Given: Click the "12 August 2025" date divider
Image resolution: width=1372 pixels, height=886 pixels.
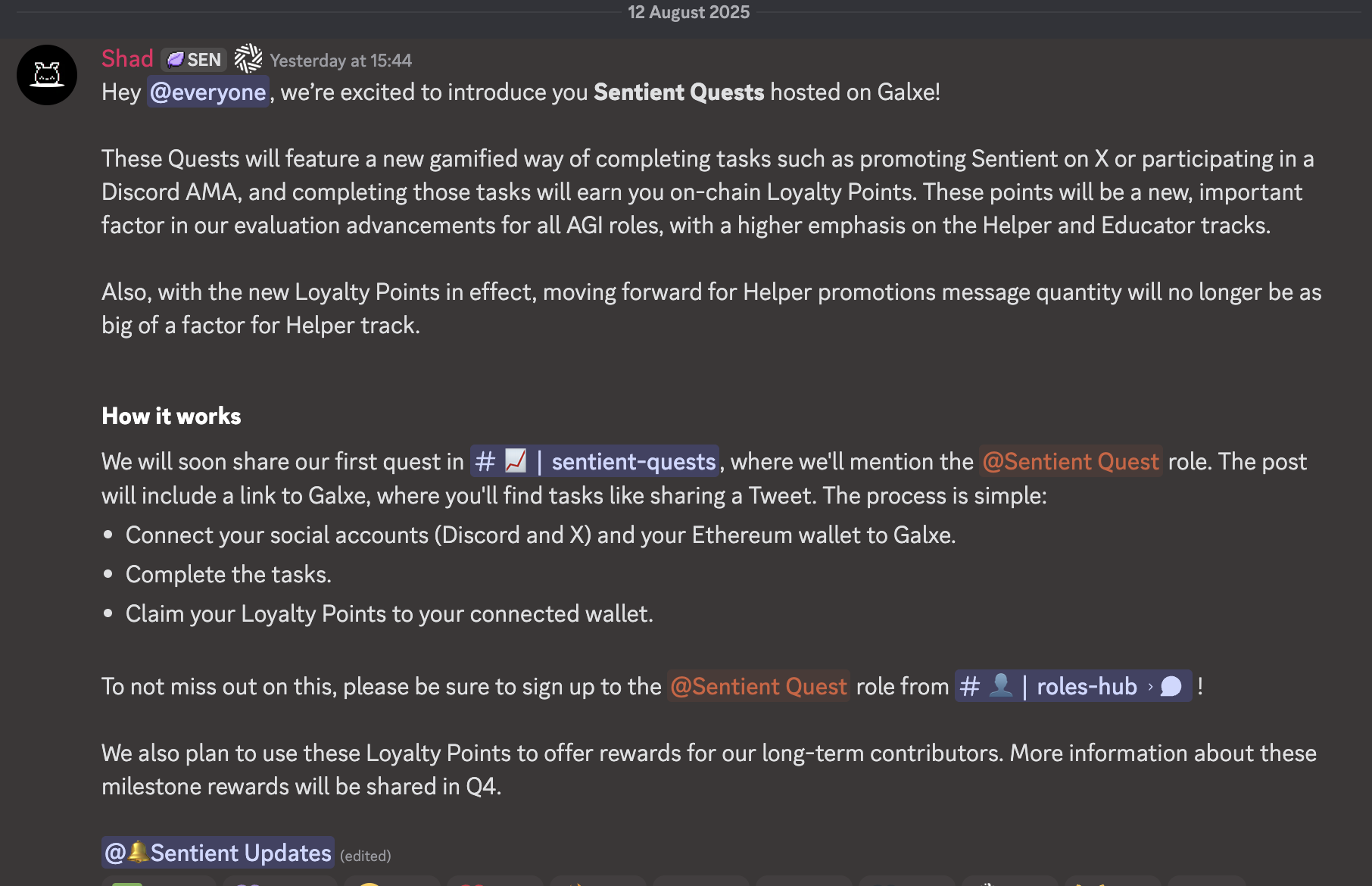Looking at the screenshot, I should pyautogui.click(x=688, y=12).
